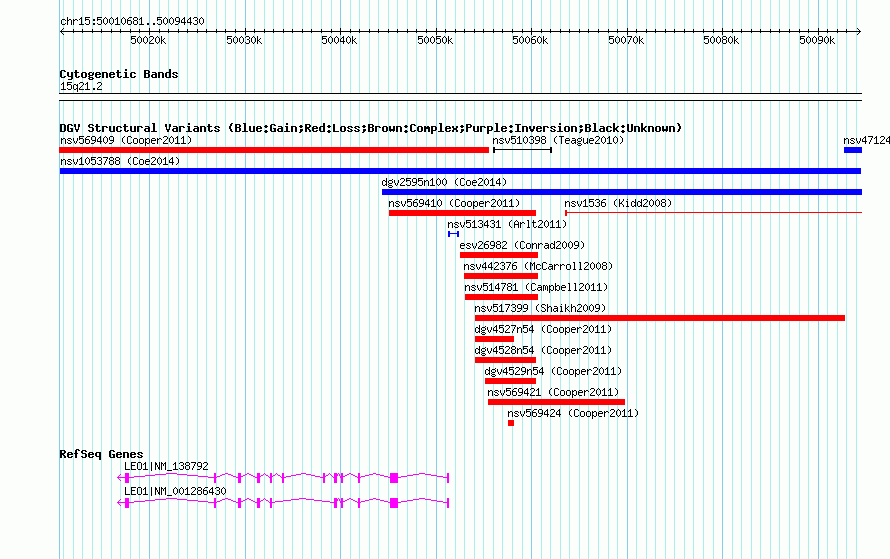
Task: Select the dgv4529n54 (Cooper2011) red bar
Action: point(510,381)
